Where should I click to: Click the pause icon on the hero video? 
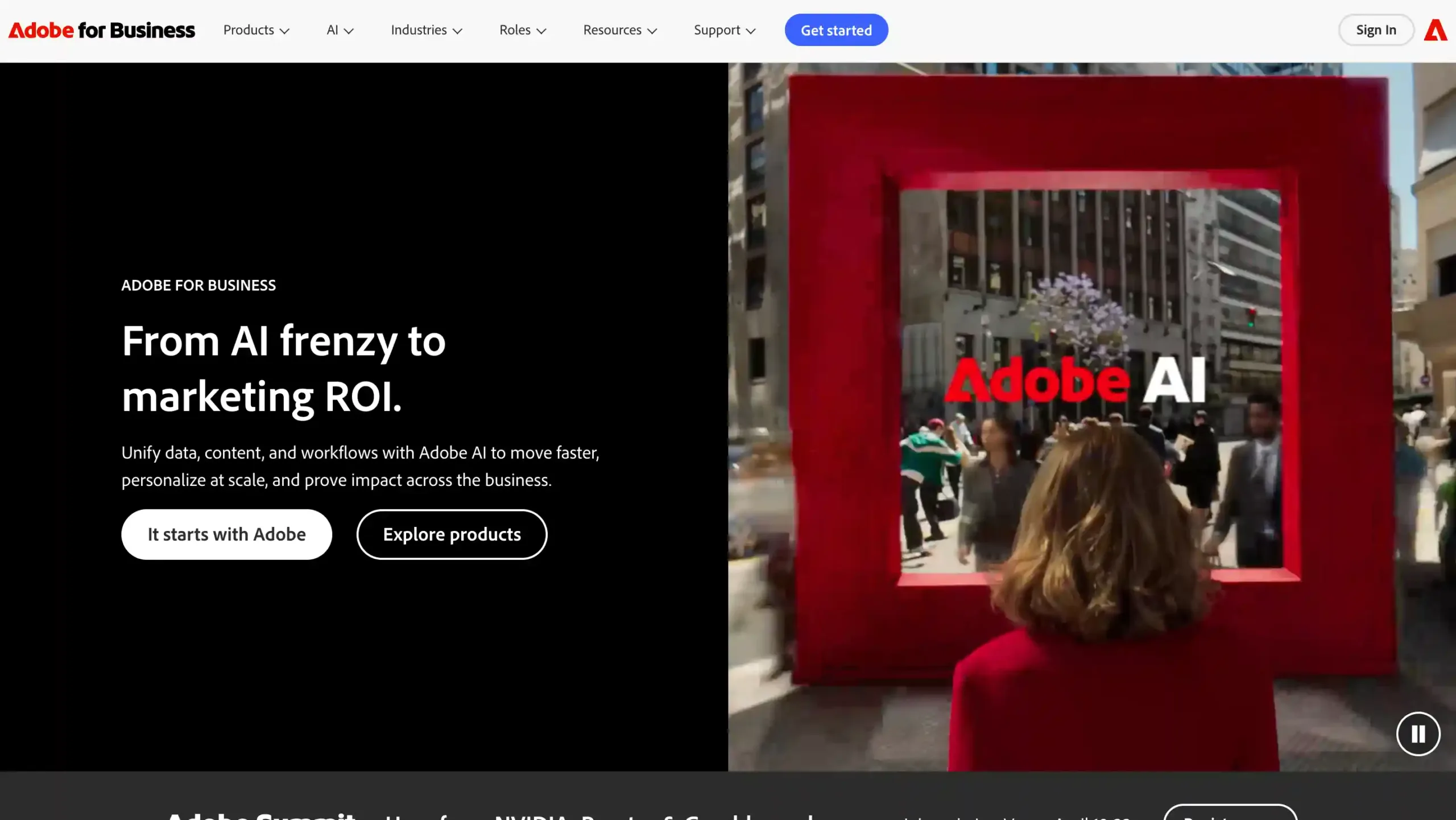[x=1417, y=734]
